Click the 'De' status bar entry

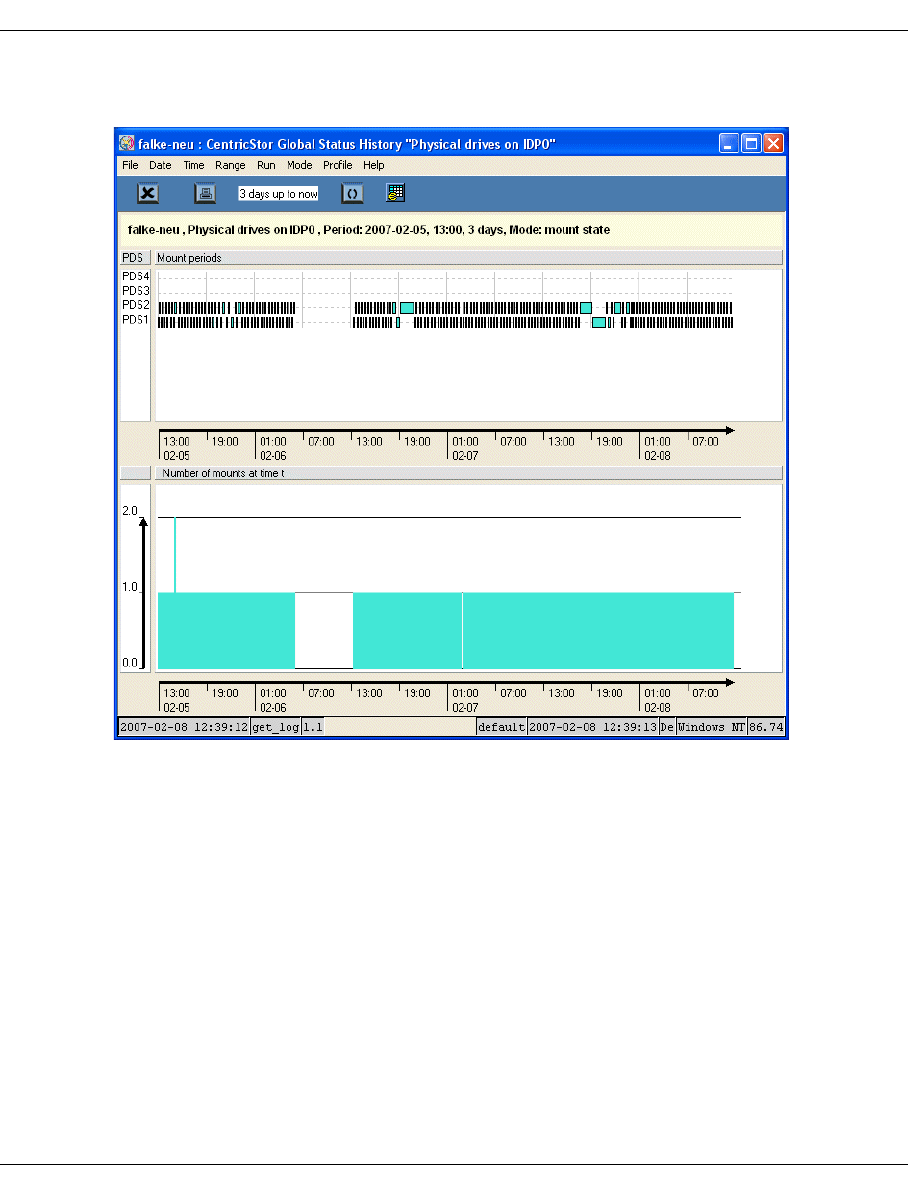(667, 727)
